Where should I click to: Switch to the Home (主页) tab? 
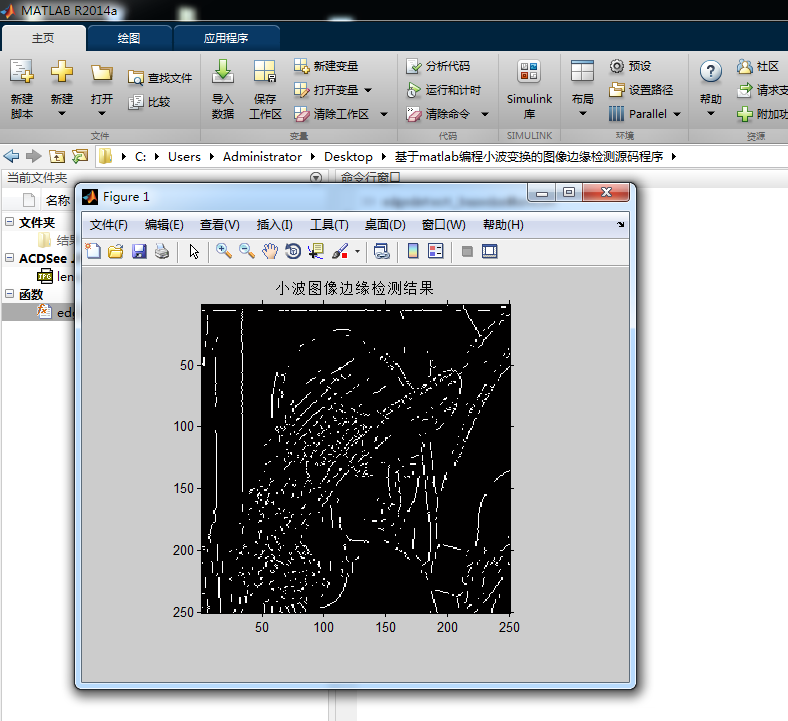(x=43, y=38)
